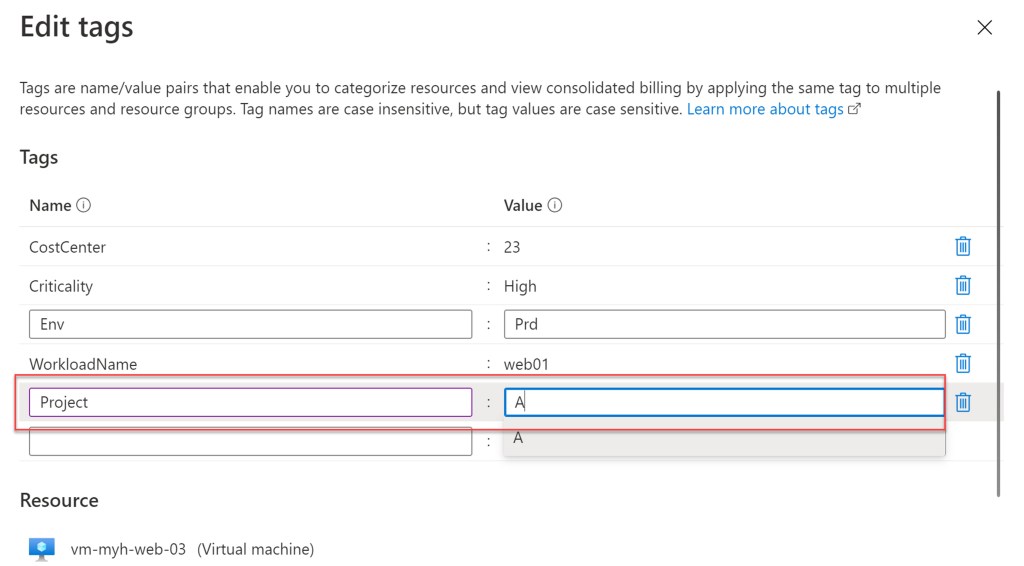Click the panel's vertical scrollbar
The image size is (1024, 566).
[x=997, y=290]
